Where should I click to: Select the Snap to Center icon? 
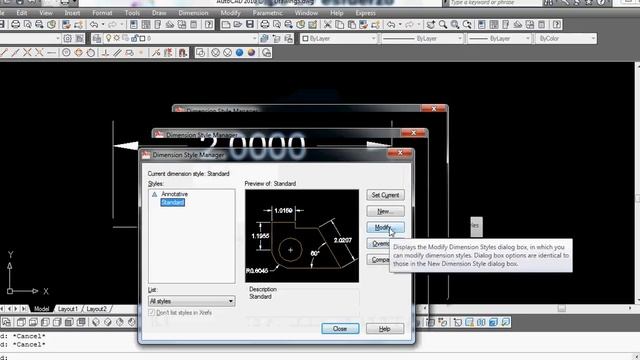(x=66, y=53)
